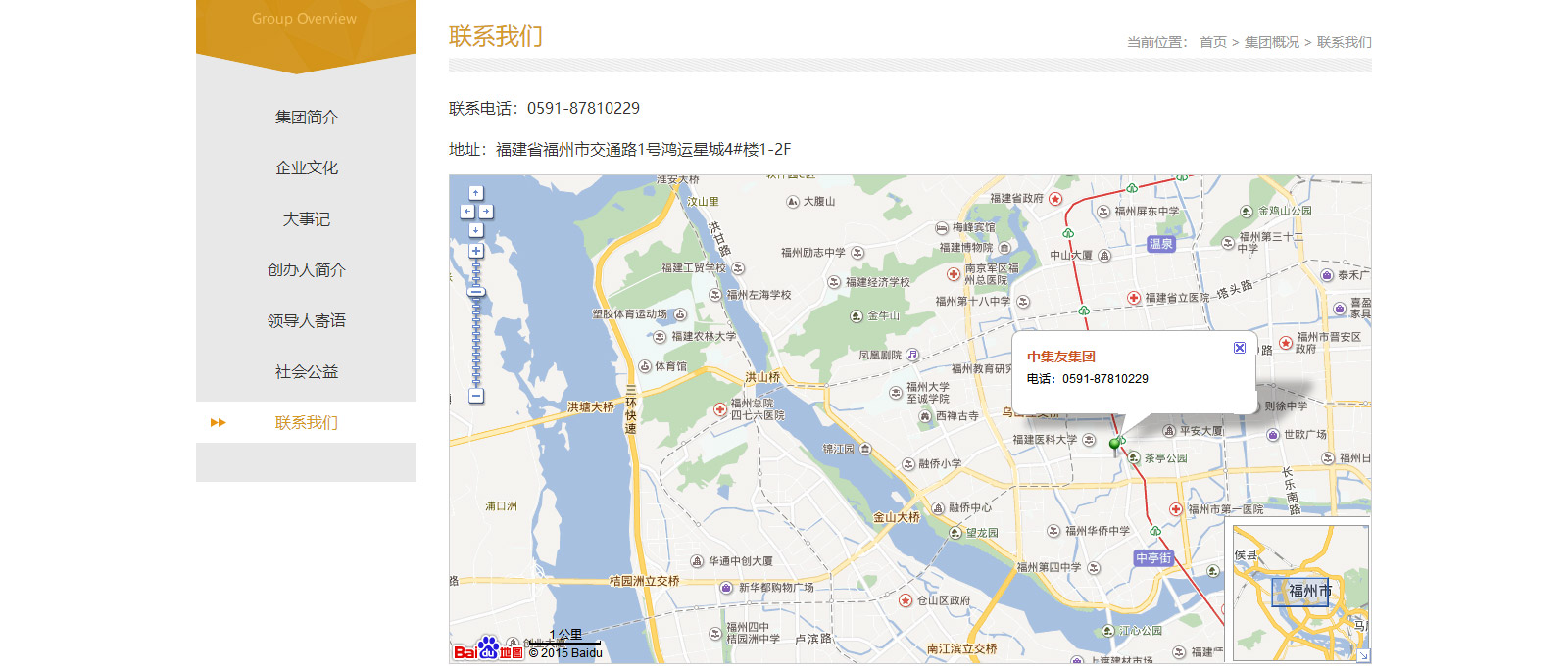Zoom out with the map minus button
The height and width of the screenshot is (669, 1568).
[476, 396]
